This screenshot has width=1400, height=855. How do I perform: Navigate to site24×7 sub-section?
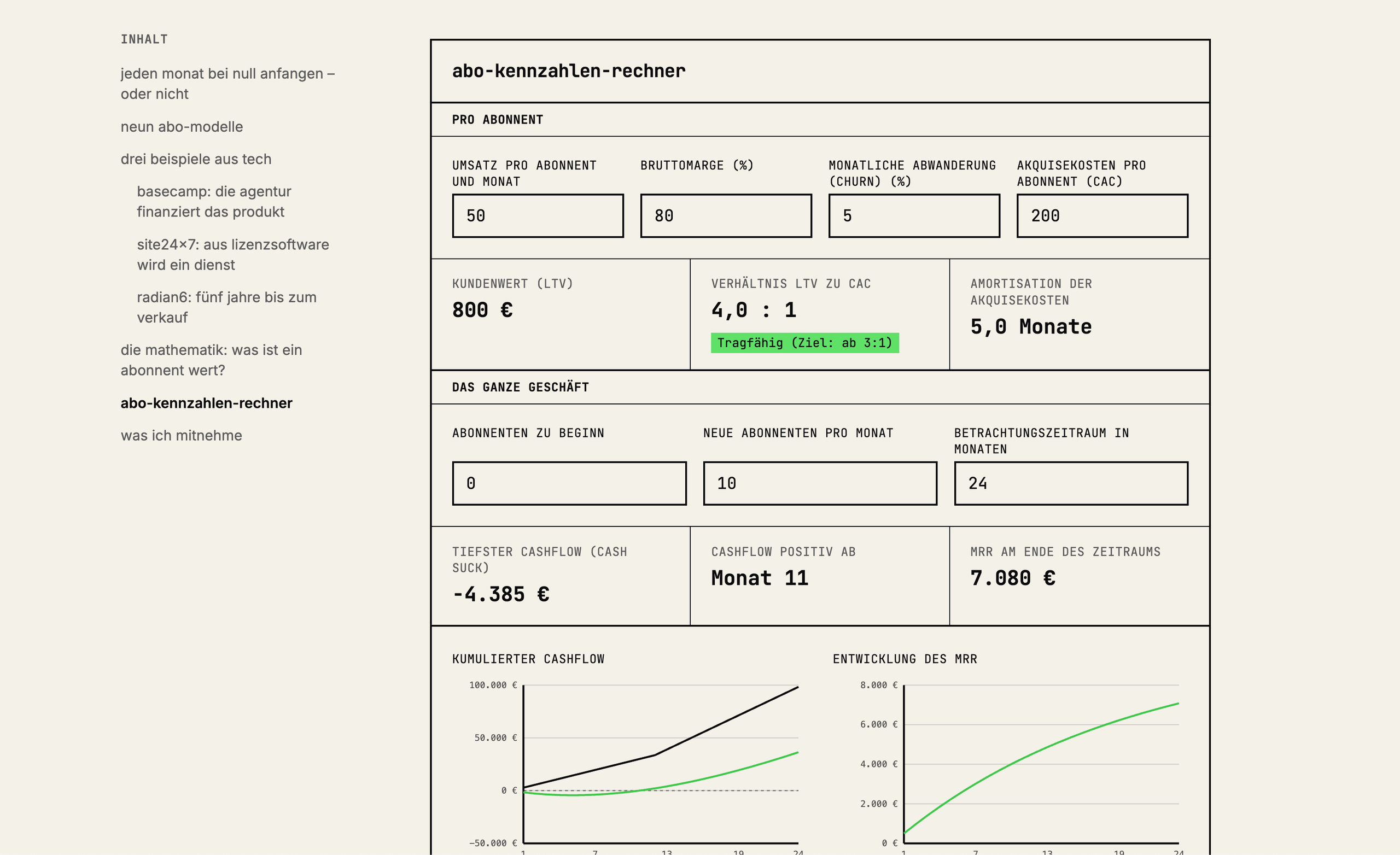point(232,255)
